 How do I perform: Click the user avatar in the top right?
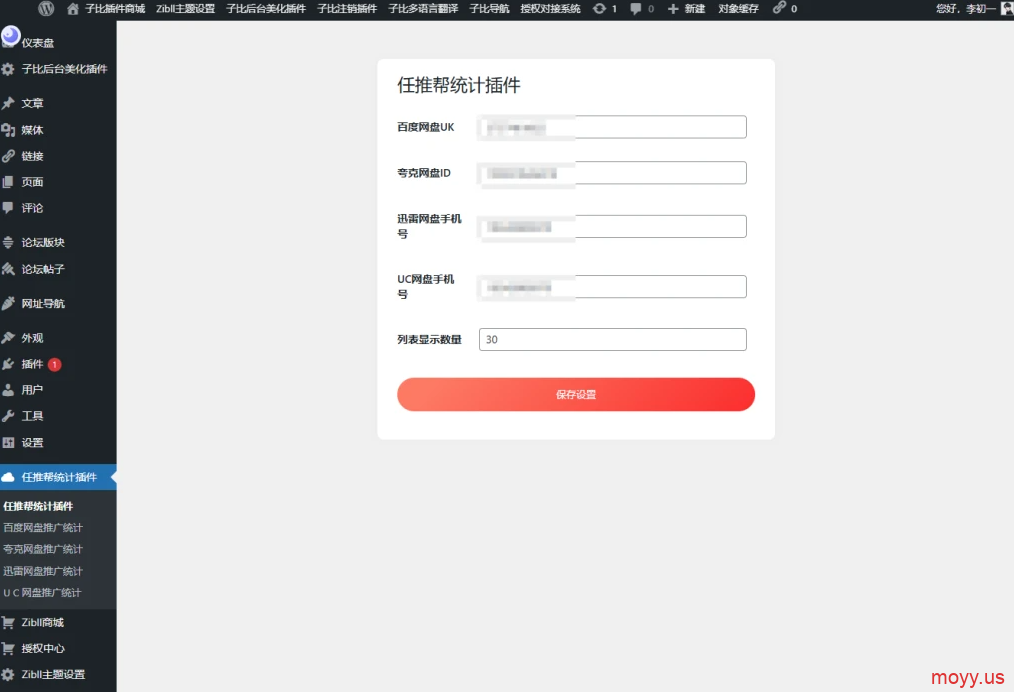pyautogui.click(x=1007, y=8)
